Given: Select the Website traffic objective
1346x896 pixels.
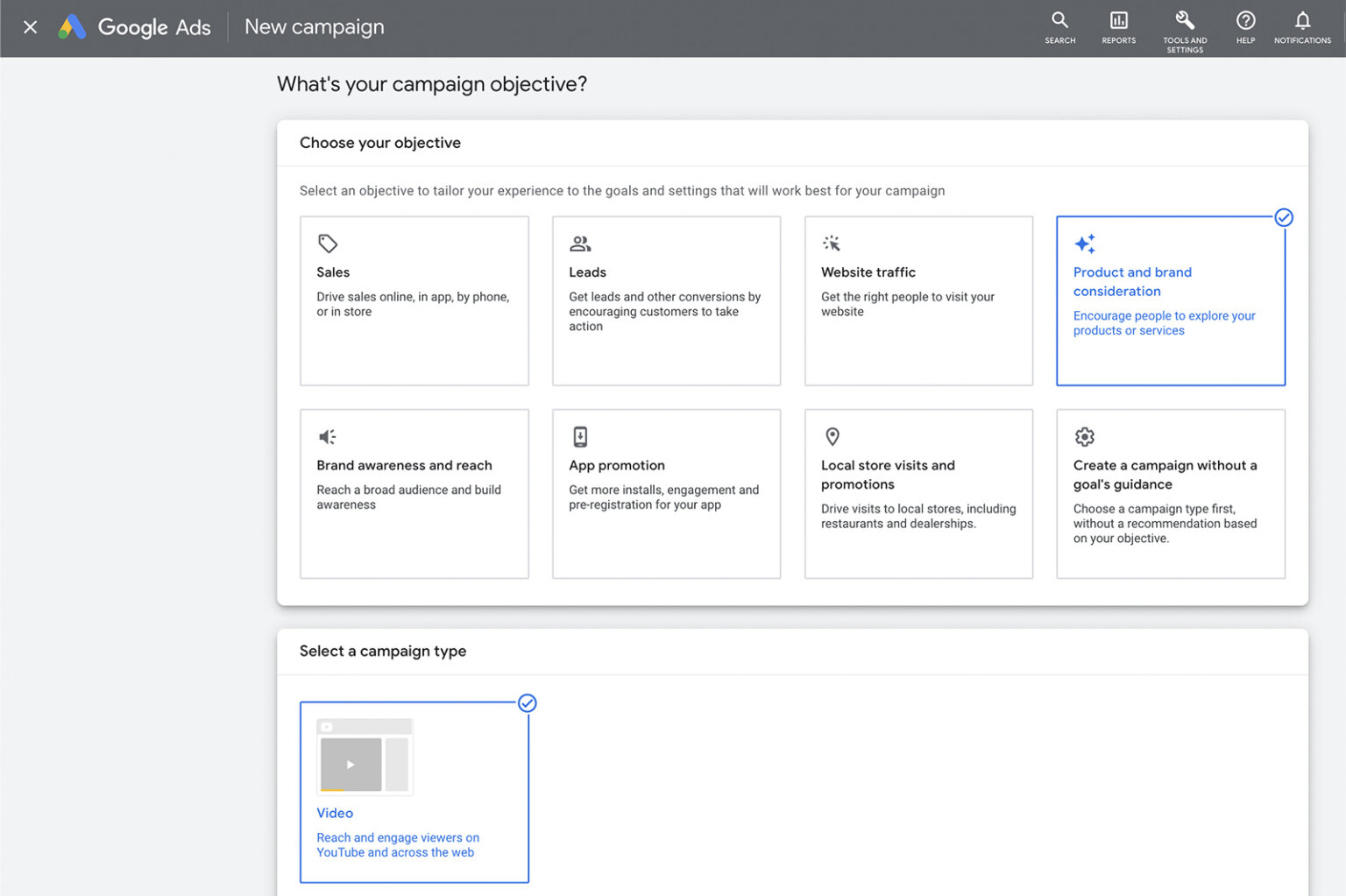Looking at the screenshot, I should [x=917, y=300].
